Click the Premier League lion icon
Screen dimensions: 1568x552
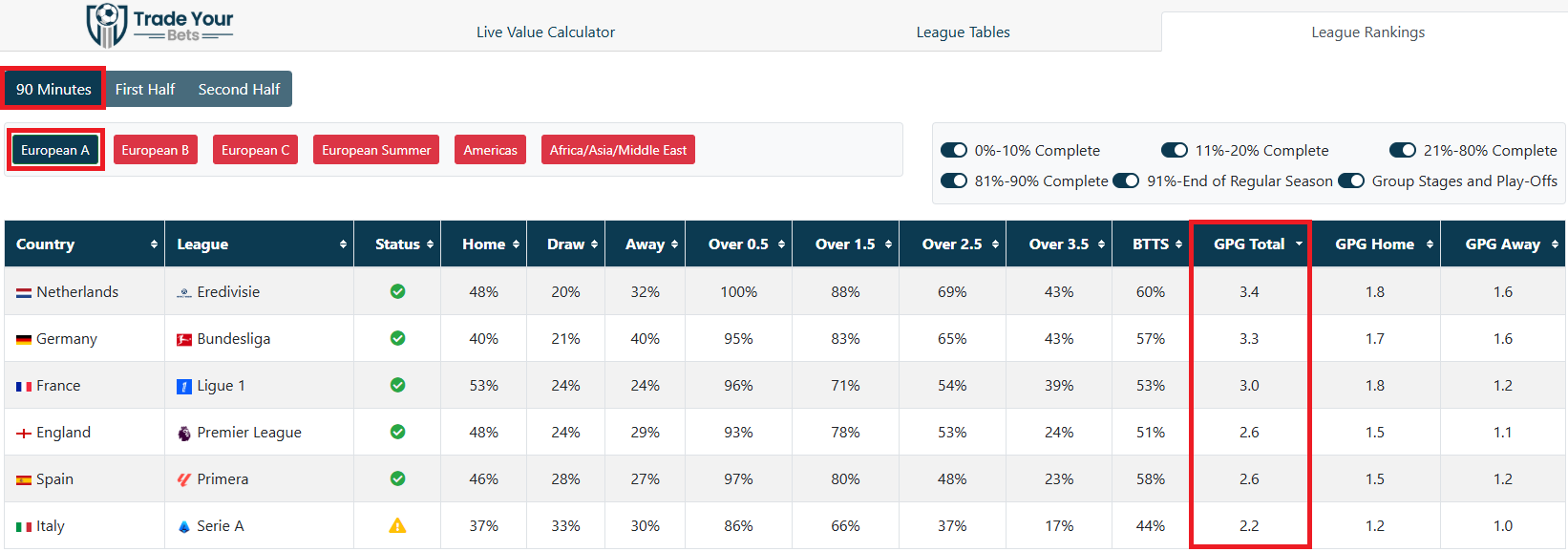184,433
